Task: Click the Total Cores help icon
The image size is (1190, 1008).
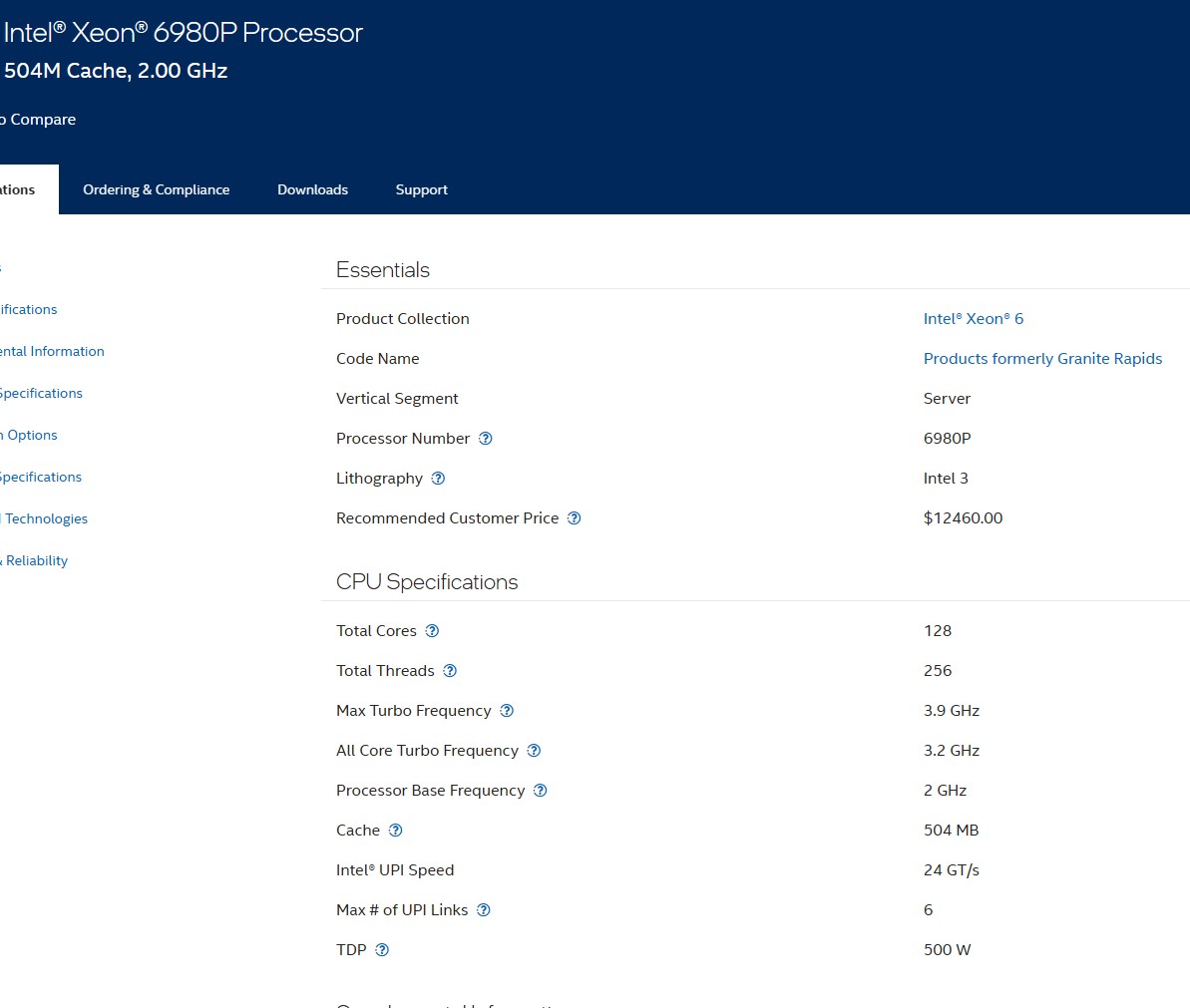Action: (432, 631)
